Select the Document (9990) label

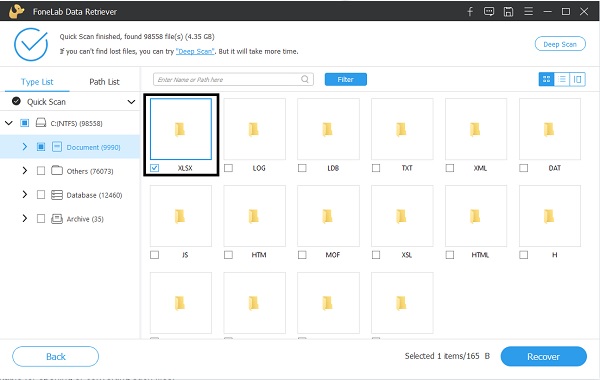click(x=93, y=147)
